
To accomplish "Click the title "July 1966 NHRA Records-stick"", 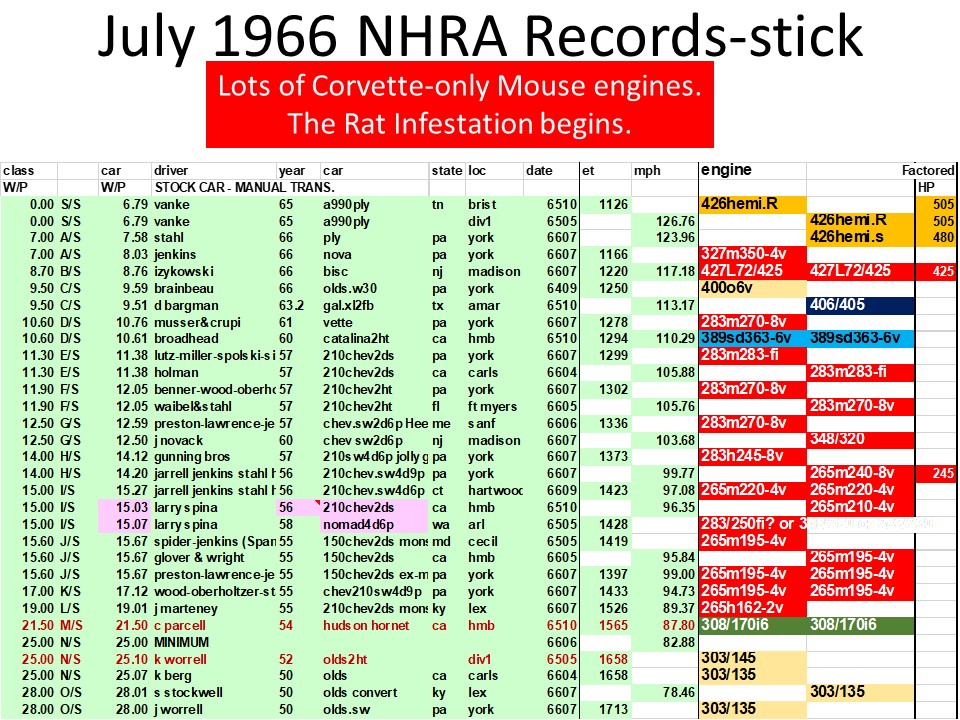I will click(480, 36).
